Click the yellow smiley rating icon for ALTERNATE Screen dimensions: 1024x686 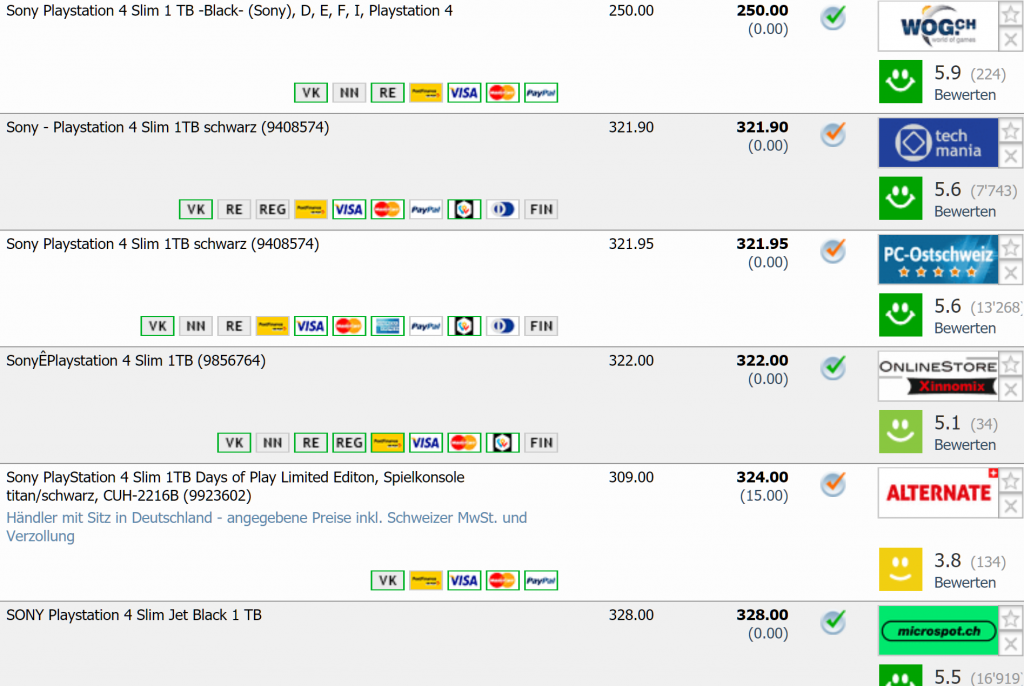(x=900, y=569)
